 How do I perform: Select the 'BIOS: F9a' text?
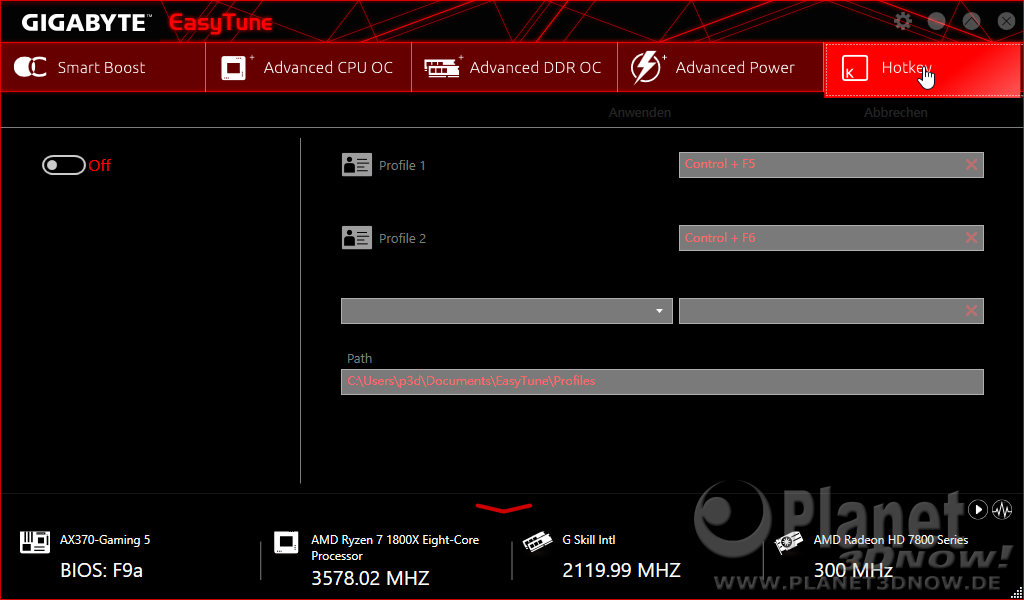click(101, 570)
